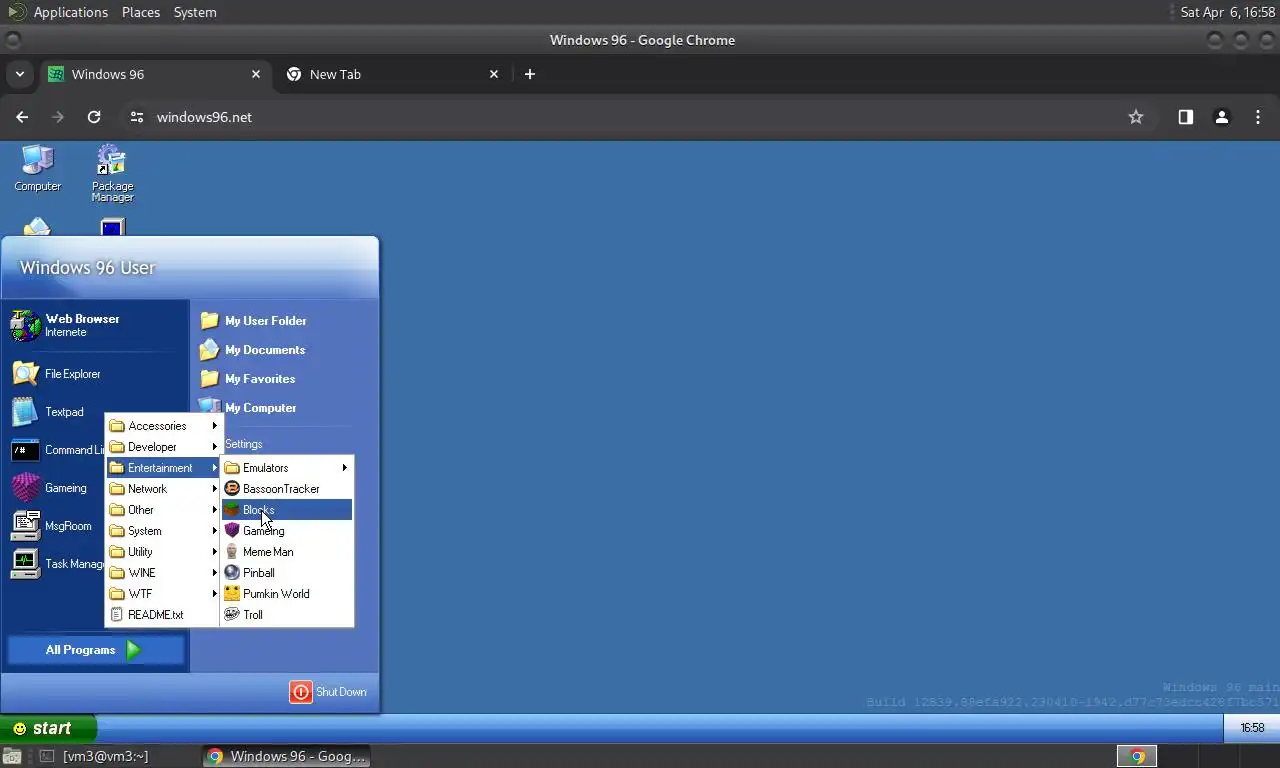The width and height of the screenshot is (1280, 768).
Task: Launch the Blocks game
Action: [287, 510]
